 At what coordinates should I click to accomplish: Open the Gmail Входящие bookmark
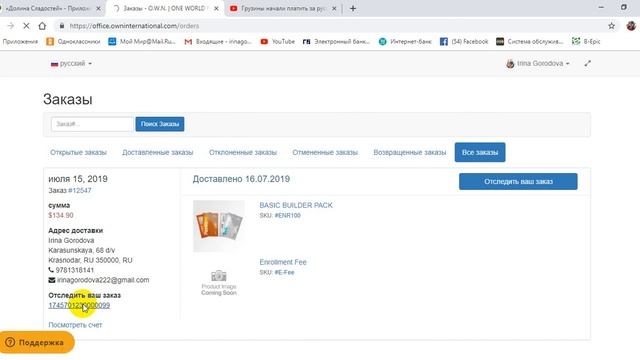click(x=218, y=42)
